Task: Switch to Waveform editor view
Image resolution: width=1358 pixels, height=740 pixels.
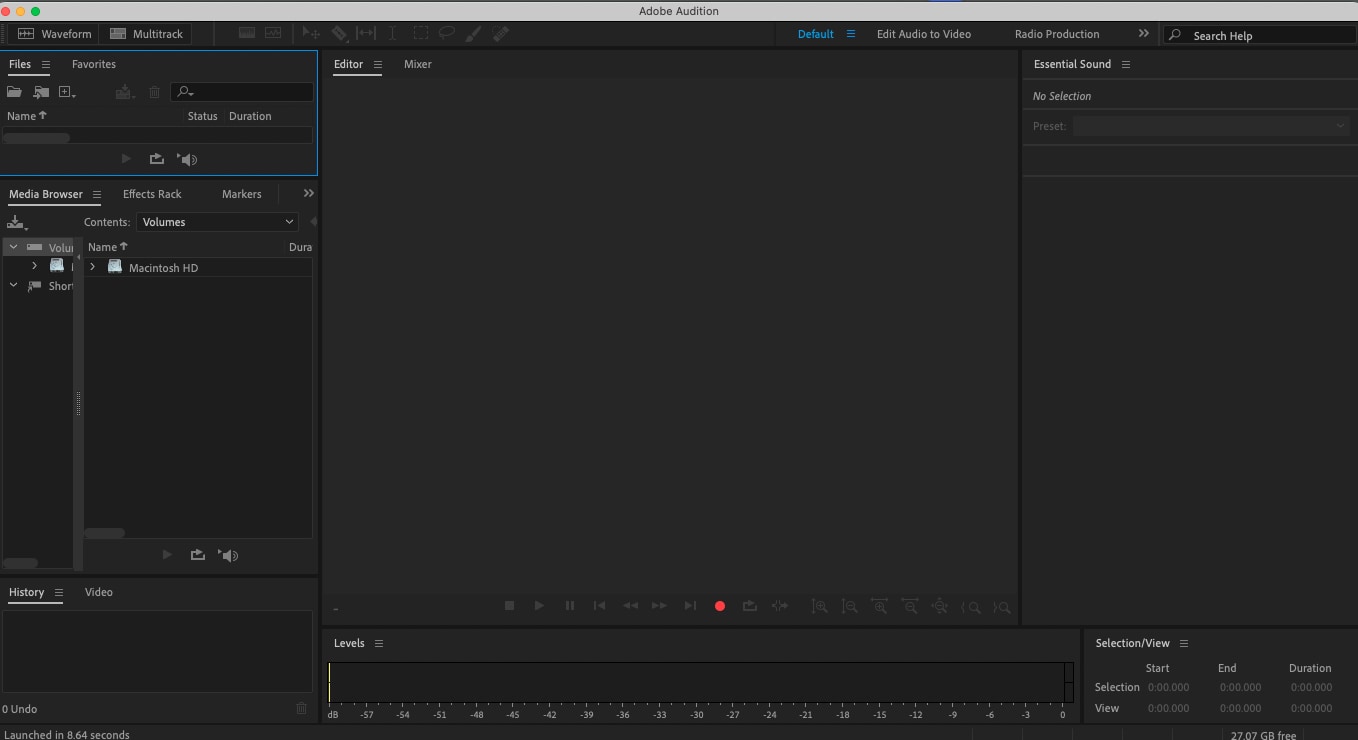Action: [54, 34]
